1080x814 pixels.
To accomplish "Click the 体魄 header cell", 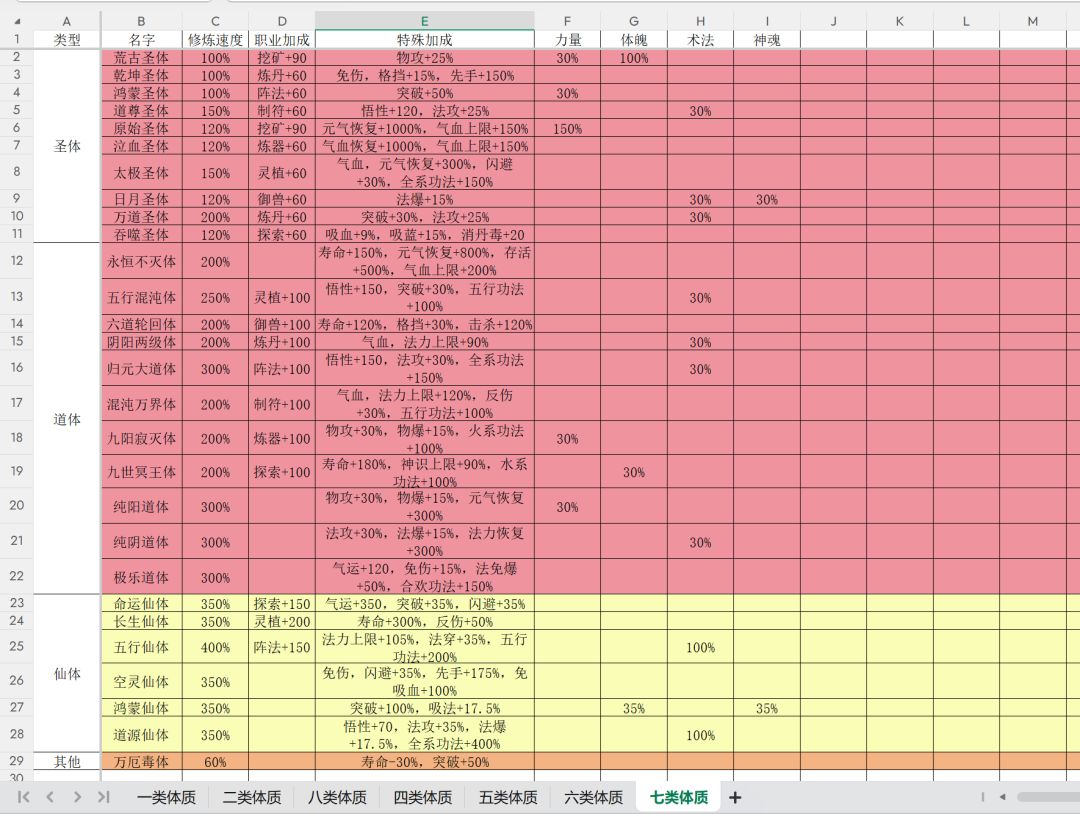I will [634, 40].
